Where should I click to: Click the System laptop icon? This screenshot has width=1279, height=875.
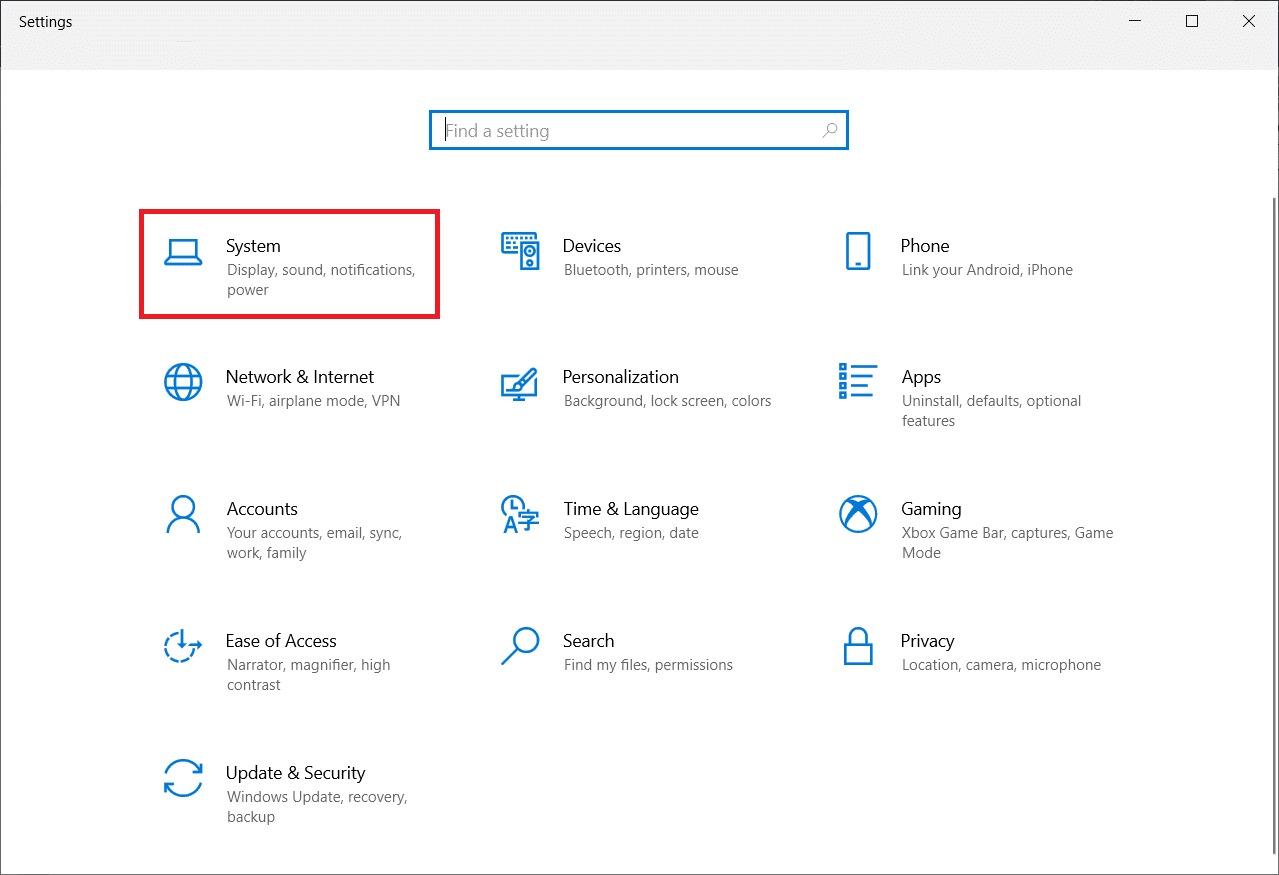coord(183,253)
